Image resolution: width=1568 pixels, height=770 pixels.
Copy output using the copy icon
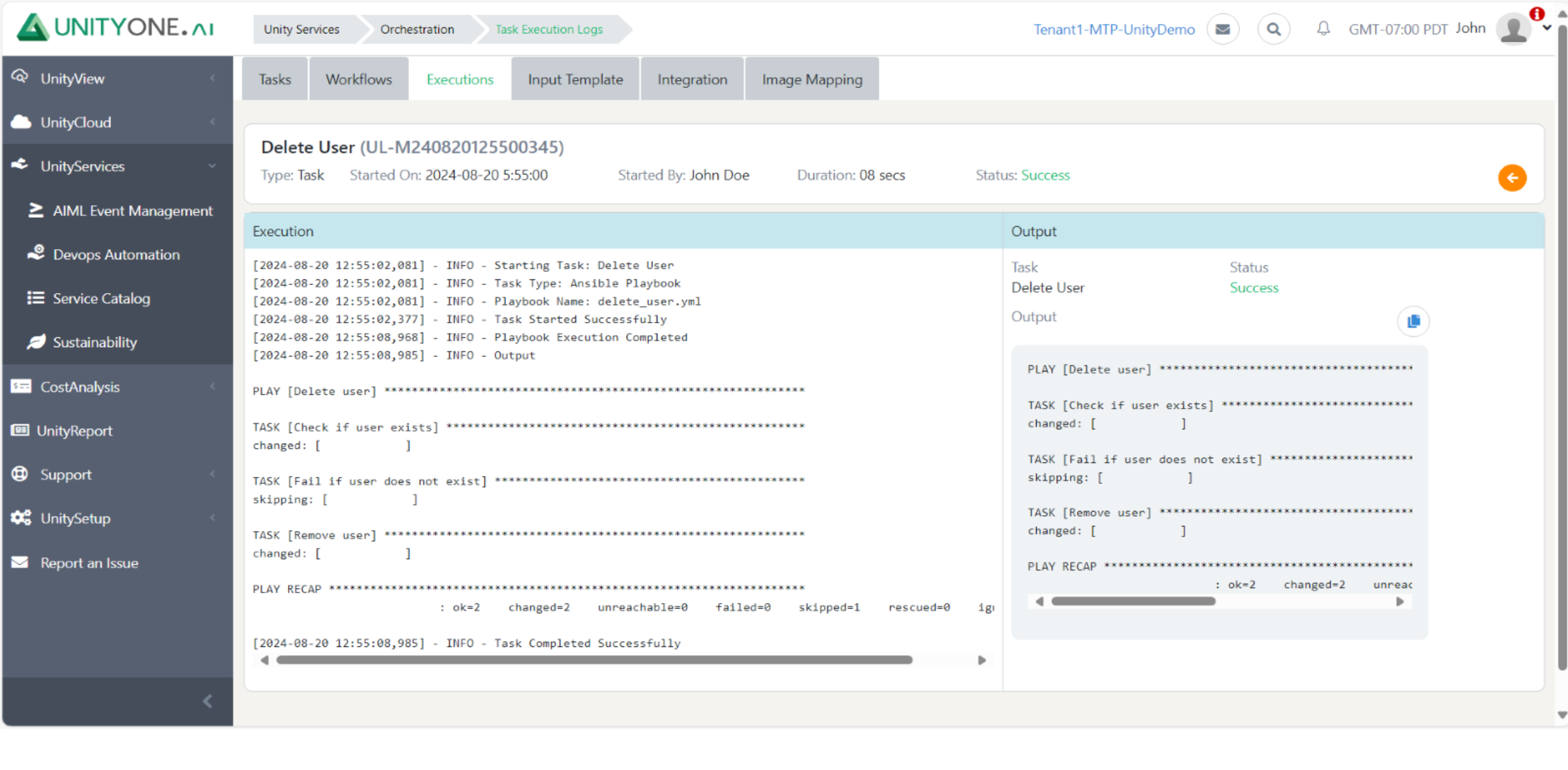(1413, 321)
